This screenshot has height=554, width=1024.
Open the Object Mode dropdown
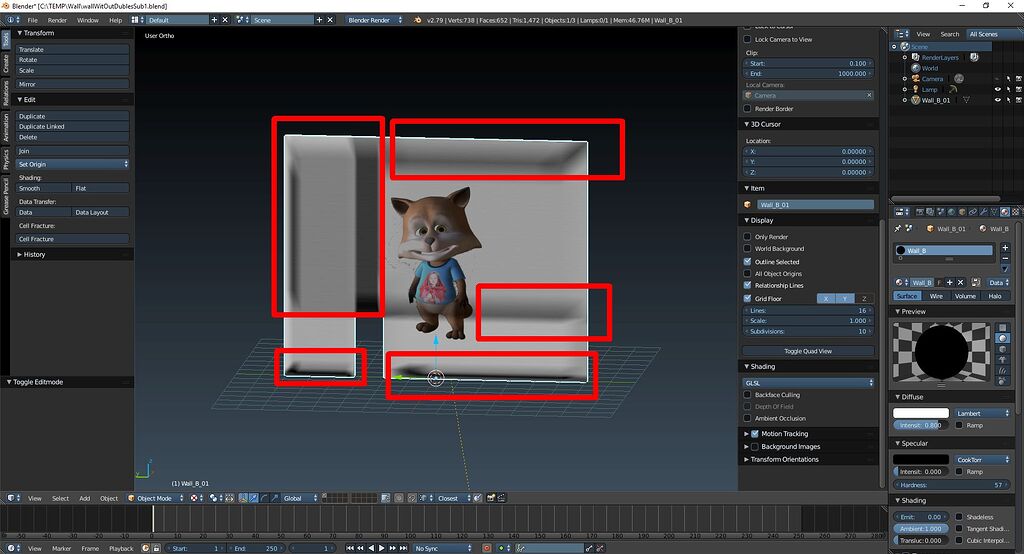(155, 498)
